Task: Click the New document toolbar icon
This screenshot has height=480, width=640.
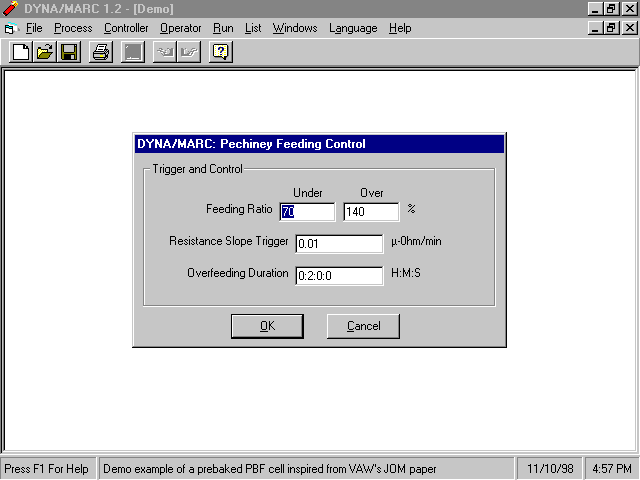Action: pos(21,52)
